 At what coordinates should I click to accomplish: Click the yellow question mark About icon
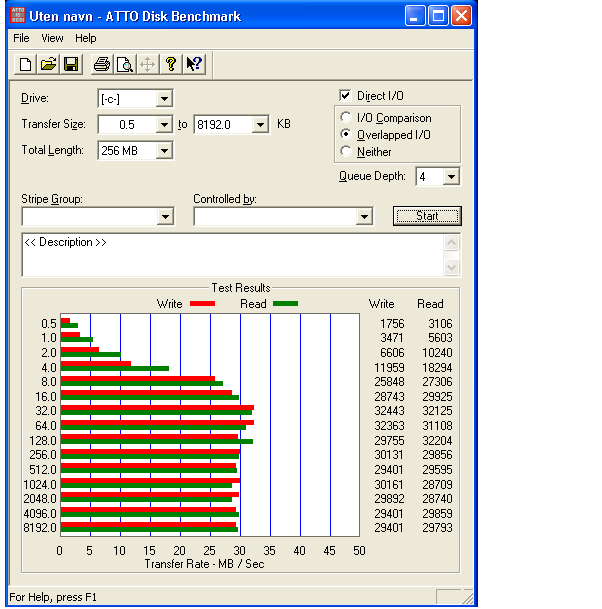click(x=171, y=64)
